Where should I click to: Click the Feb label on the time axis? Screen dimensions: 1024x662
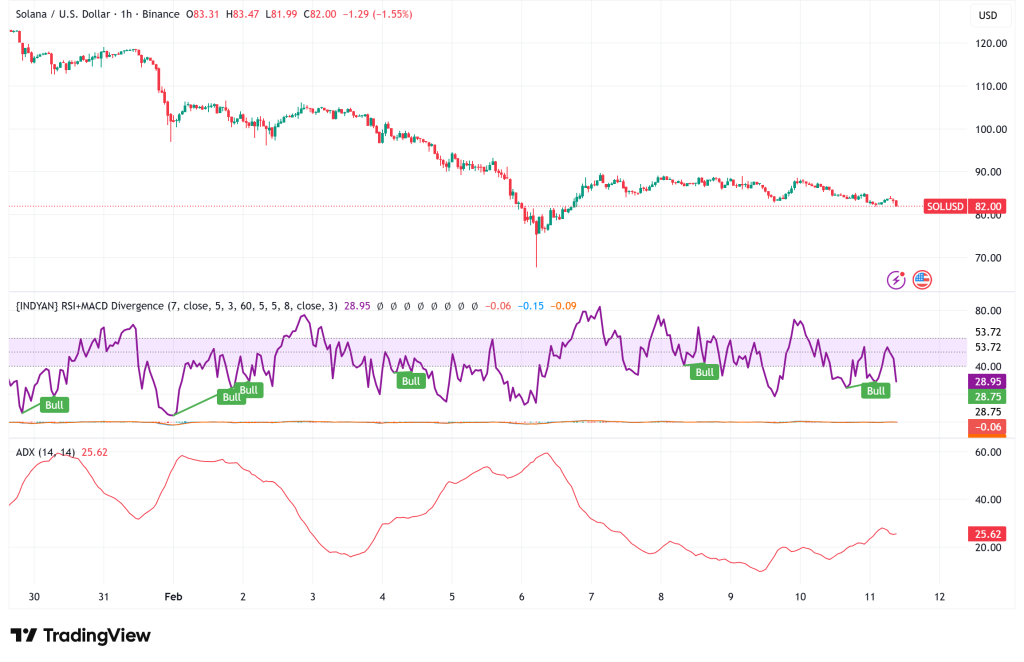[x=171, y=596]
